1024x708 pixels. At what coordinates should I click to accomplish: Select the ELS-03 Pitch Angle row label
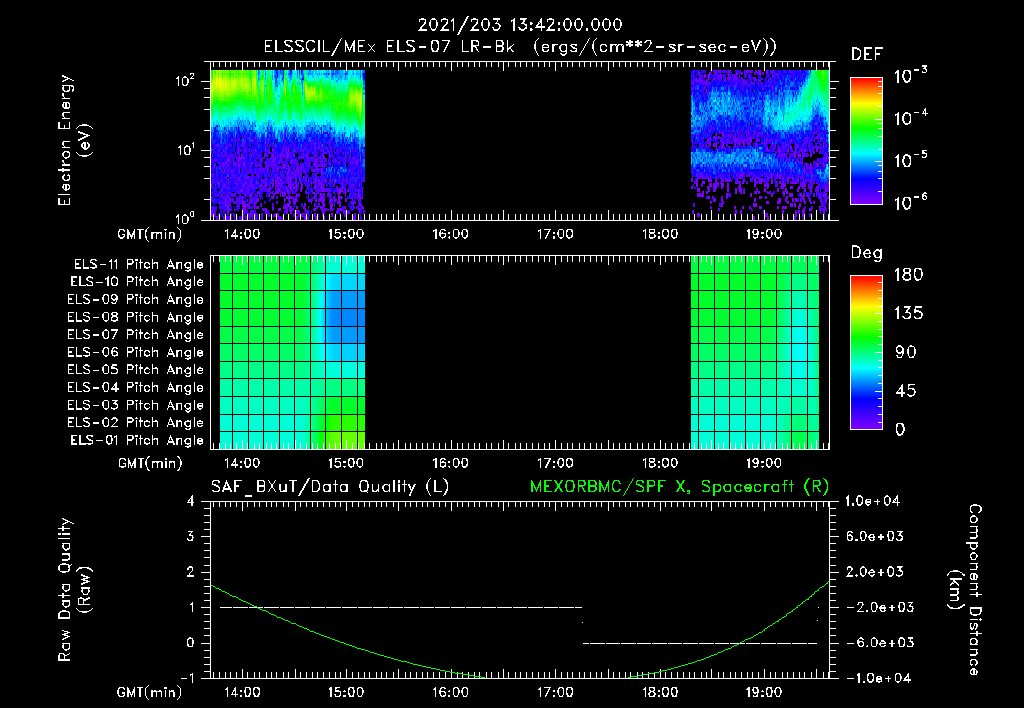[135, 405]
